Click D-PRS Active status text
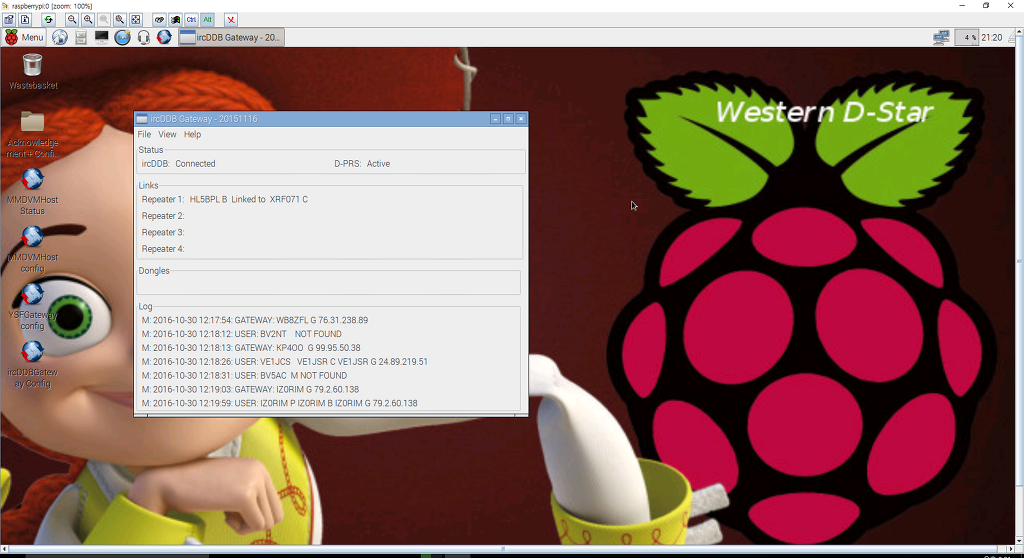 362,164
